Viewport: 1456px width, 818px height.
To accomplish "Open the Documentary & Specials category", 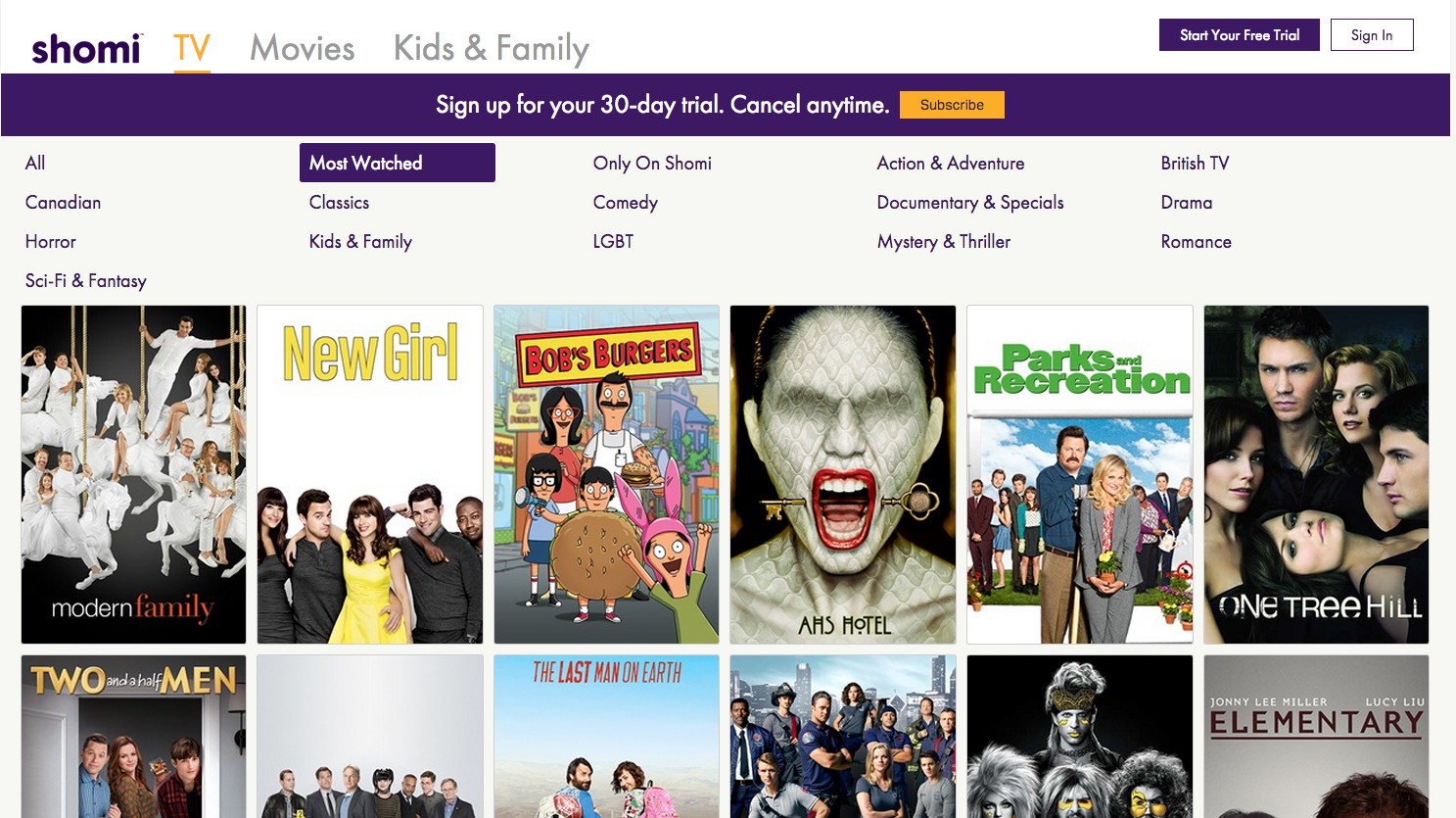I will (970, 203).
